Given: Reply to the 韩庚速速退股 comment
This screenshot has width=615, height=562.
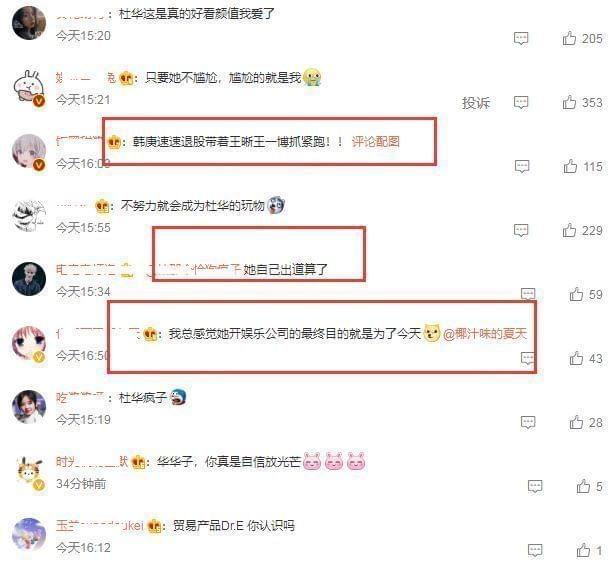Looking at the screenshot, I should point(522,166).
